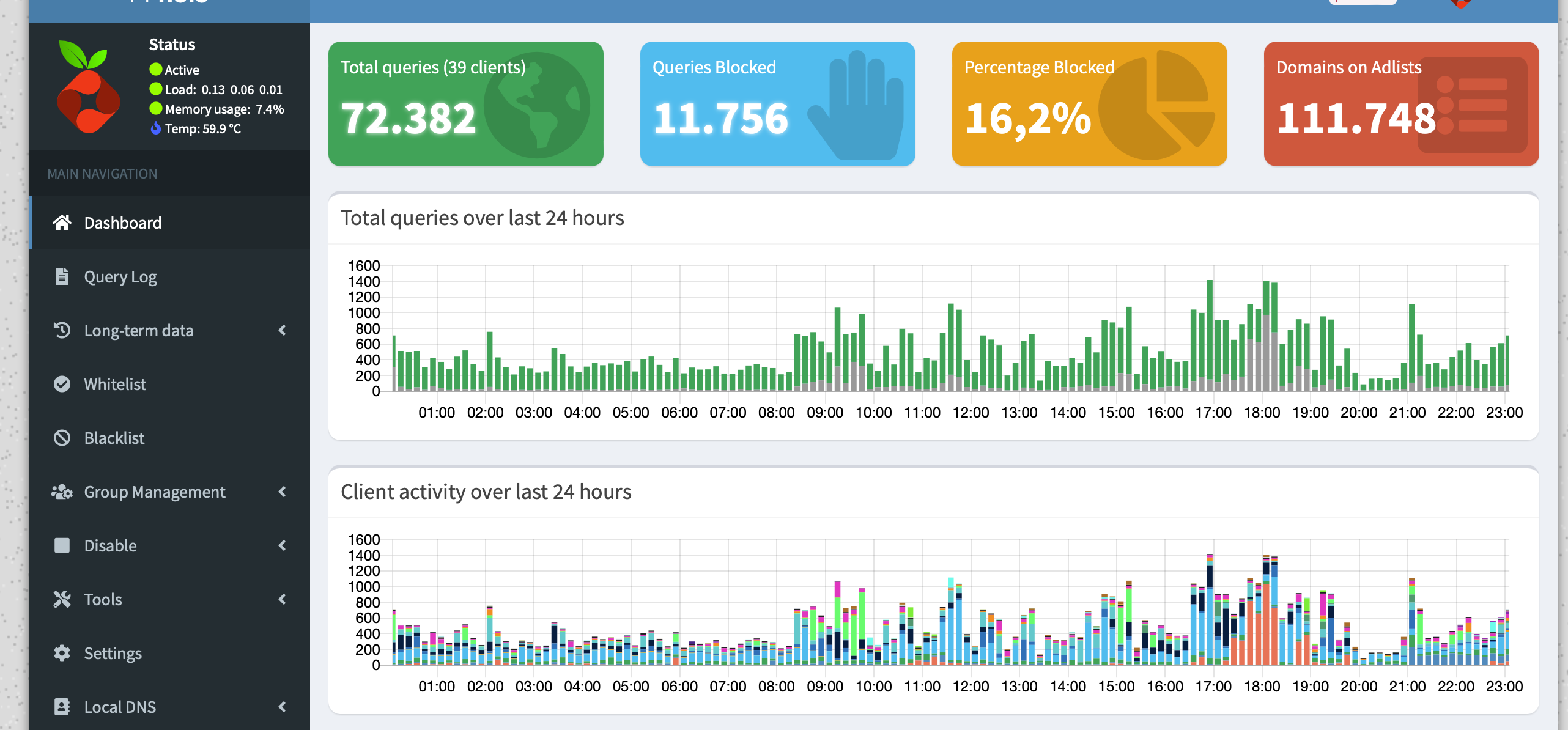Screen dimensions: 1568x730
Task: Click the Query Log document icon
Action: click(x=62, y=276)
